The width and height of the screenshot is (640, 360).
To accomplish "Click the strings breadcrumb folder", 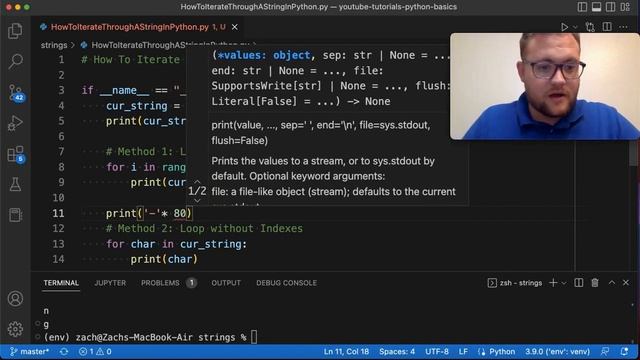I will coord(54,45).
